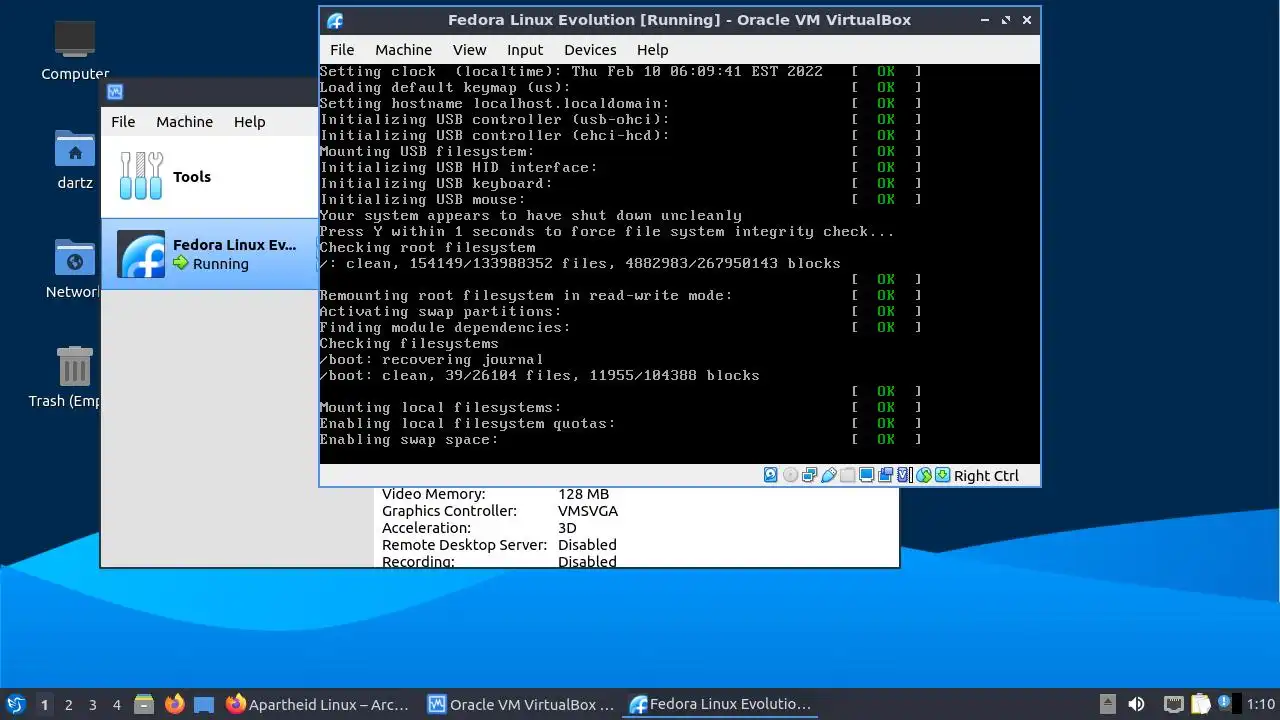Switch to Oracle VM VirtualBox Manager taskbar button
Image resolution: width=1280 pixels, height=720 pixels.
point(521,704)
